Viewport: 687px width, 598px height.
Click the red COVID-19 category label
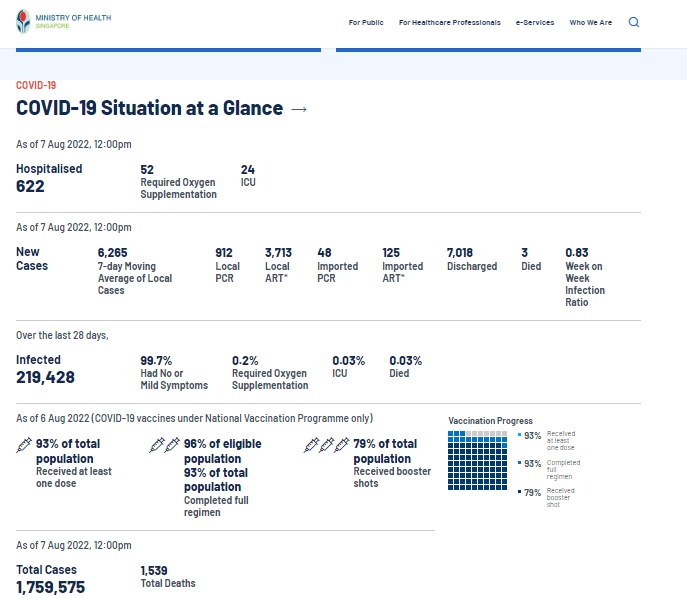click(x=36, y=86)
